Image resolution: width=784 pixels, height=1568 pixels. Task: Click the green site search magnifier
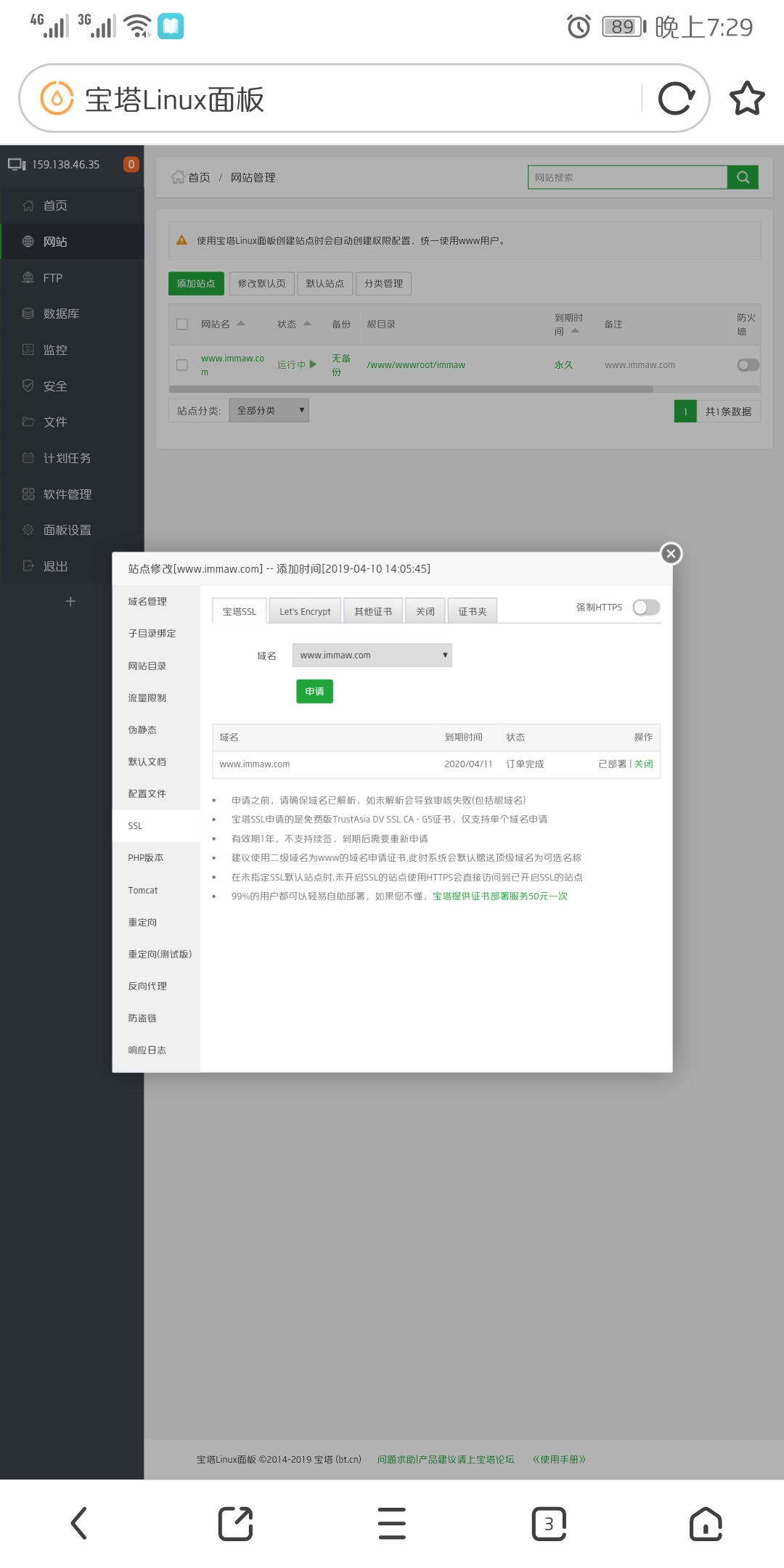(x=743, y=177)
